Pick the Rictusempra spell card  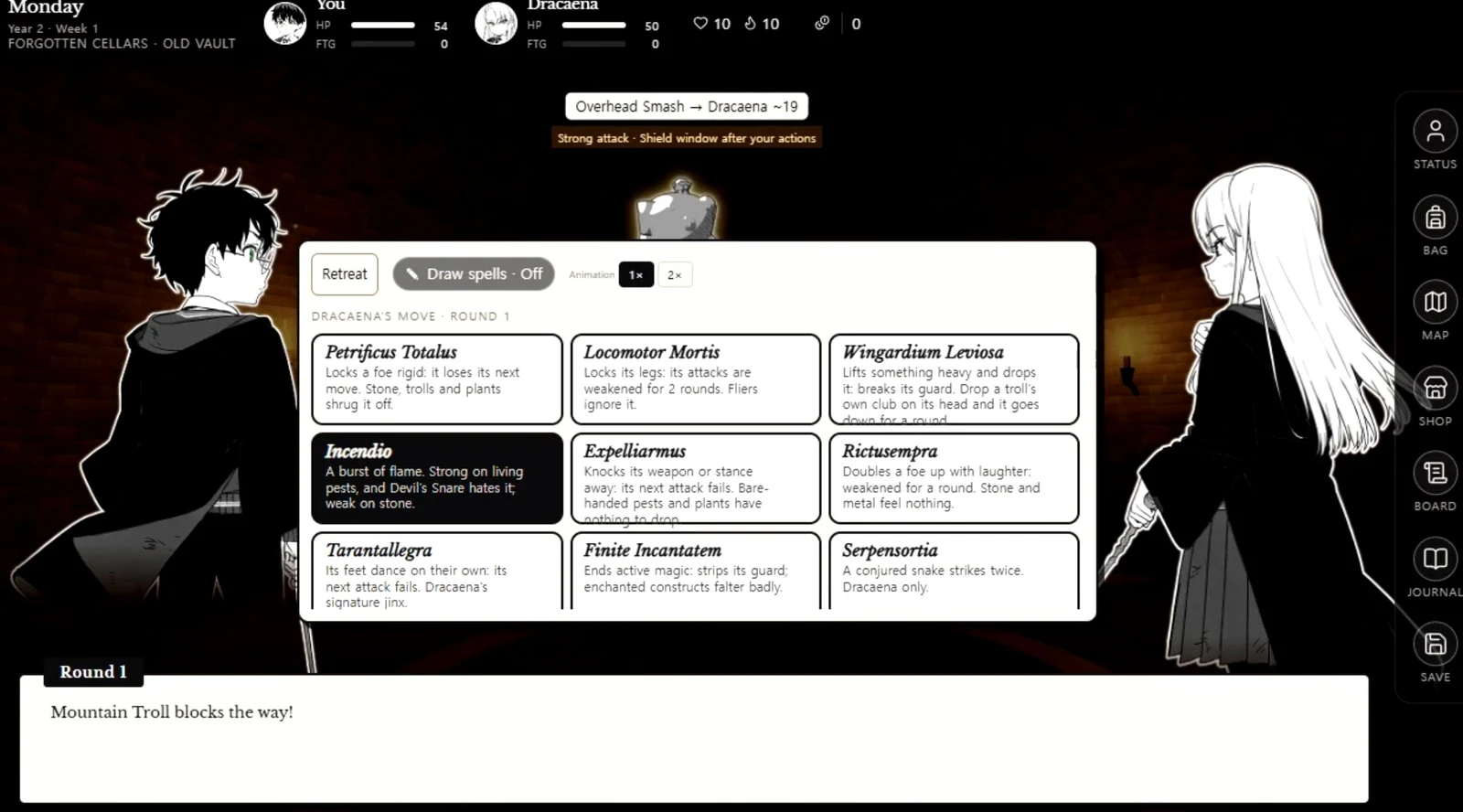click(954, 478)
